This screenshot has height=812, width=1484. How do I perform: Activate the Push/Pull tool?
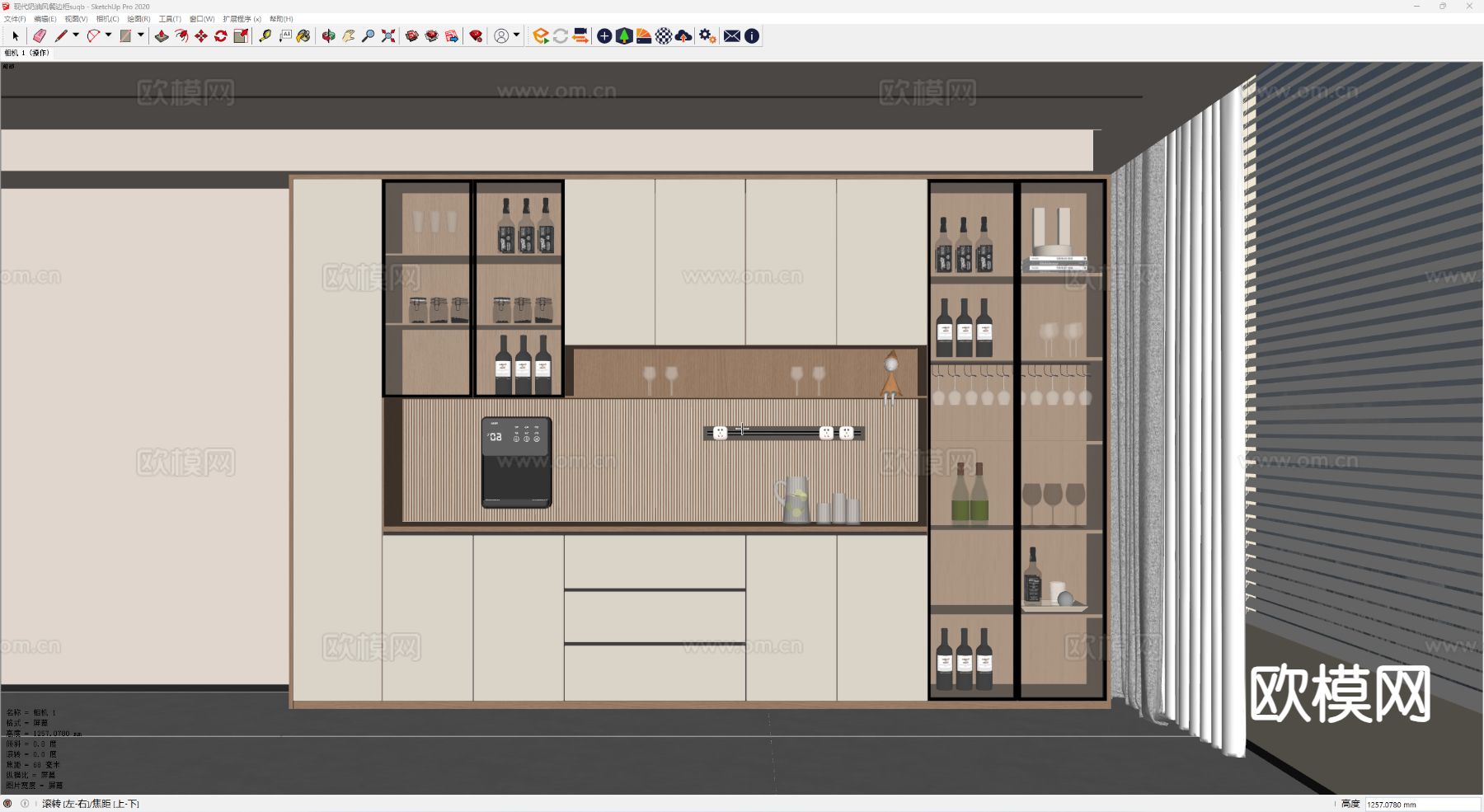(162, 36)
